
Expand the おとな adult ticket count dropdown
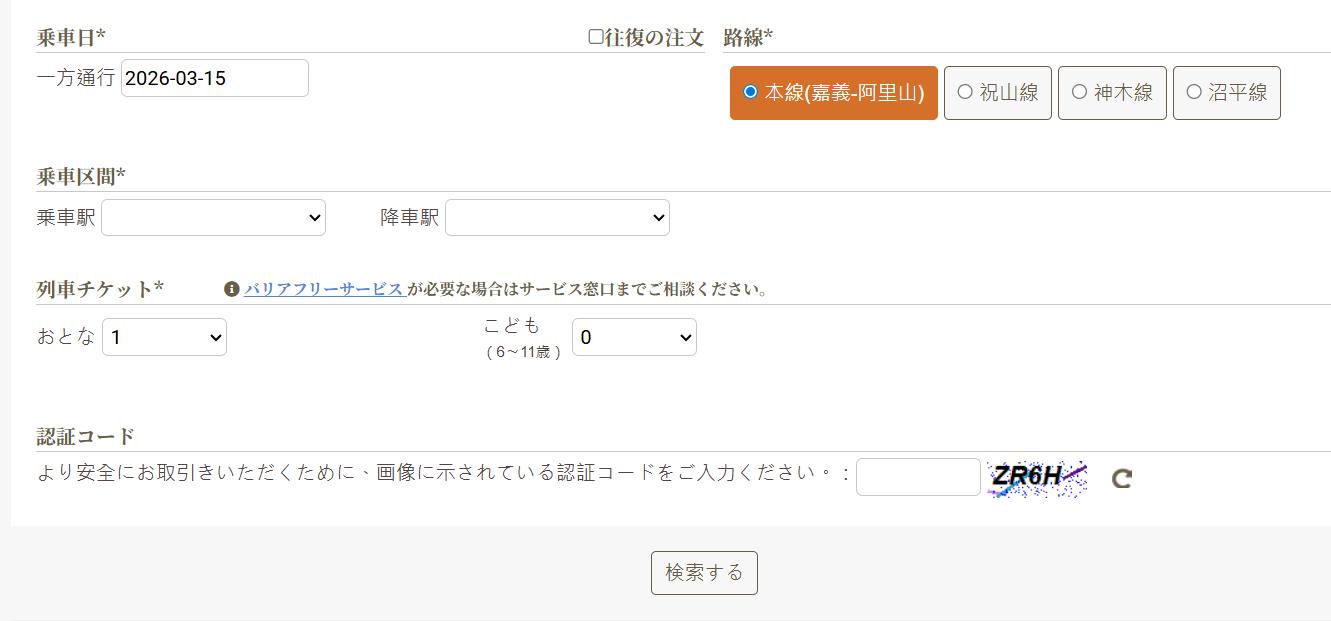pos(164,337)
